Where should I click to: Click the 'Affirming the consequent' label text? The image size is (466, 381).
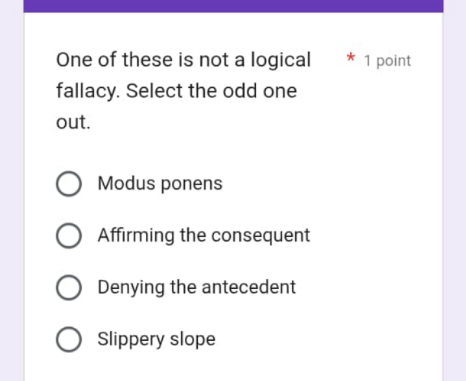coord(204,235)
